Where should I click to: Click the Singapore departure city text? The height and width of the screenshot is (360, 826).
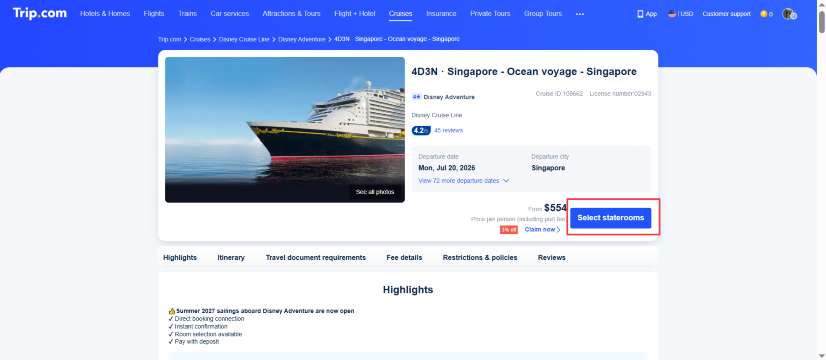pyautogui.click(x=548, y=168)
